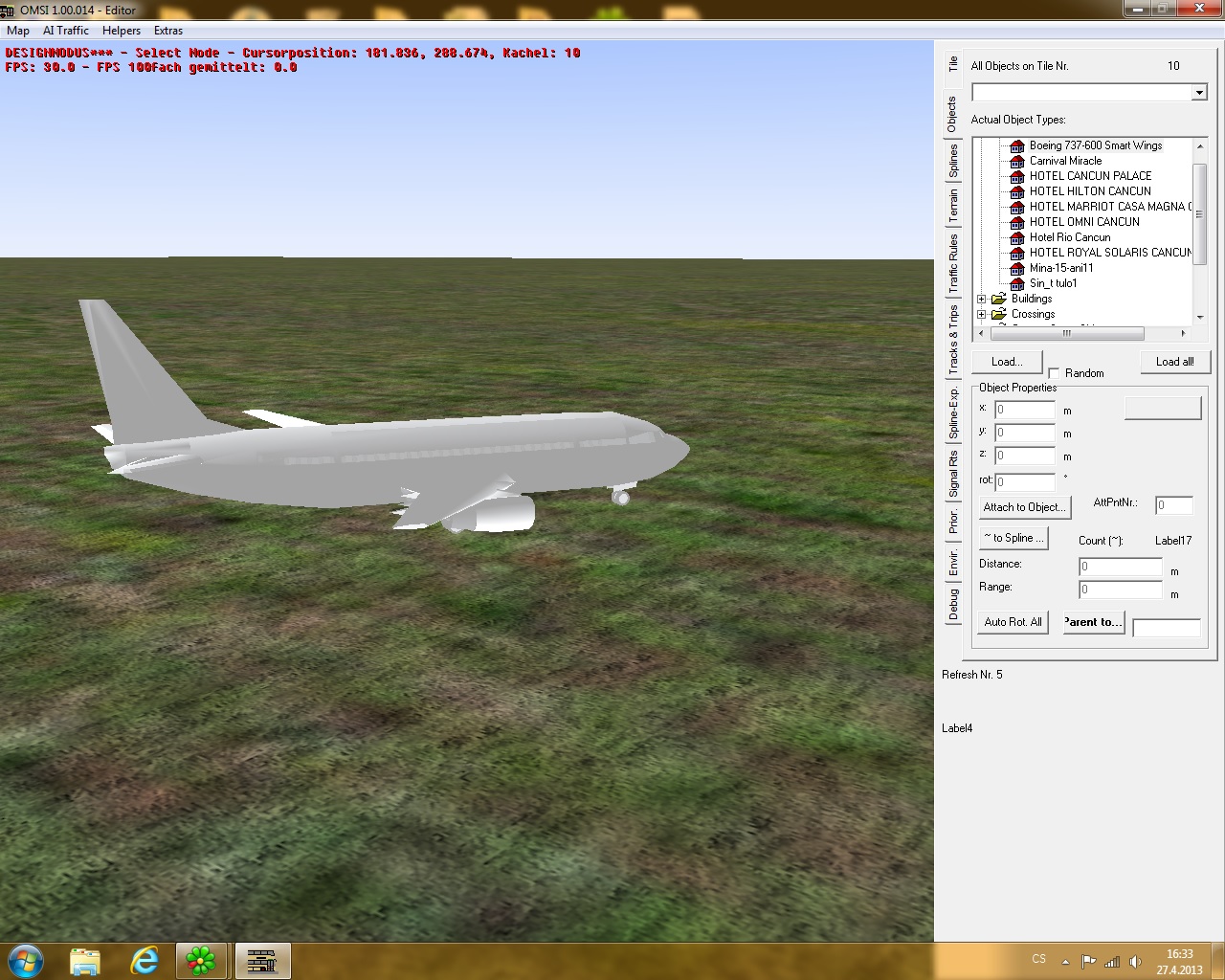Viewport: 1225px width, 980px height.
Task: Open ICQ from the taskbar
Action: pos(201,960)
